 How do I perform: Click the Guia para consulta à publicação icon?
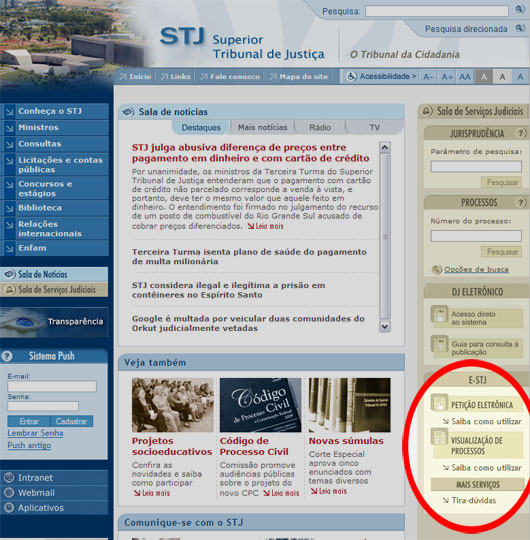click(439, 344)
